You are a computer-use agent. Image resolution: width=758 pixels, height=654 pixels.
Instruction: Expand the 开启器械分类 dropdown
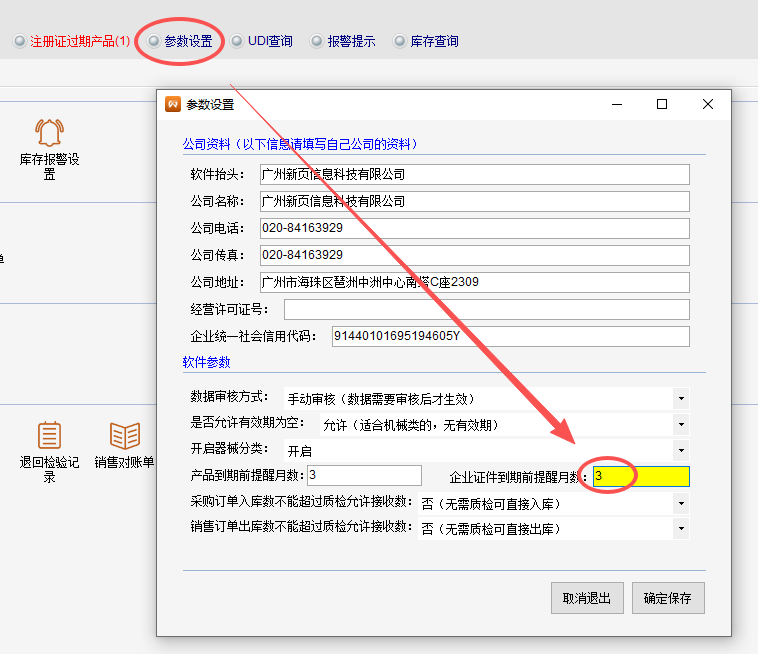click(681, 451)
